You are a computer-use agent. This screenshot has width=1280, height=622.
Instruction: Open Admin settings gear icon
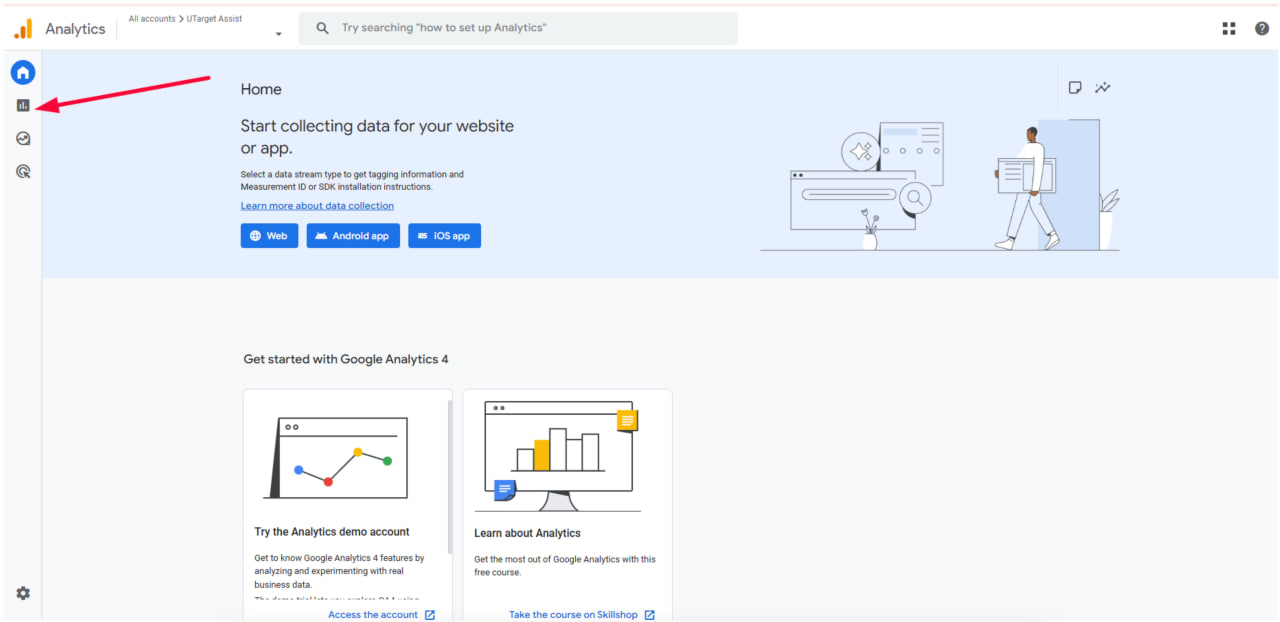click(23, 593)
